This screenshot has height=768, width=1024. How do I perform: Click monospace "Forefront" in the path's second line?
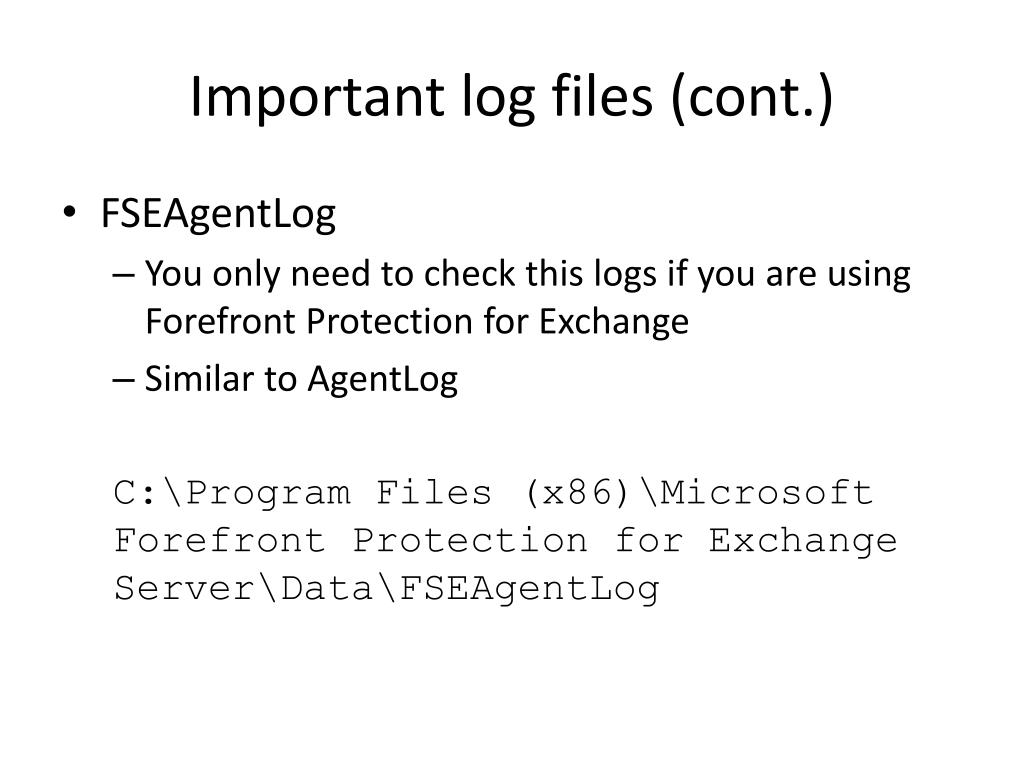(219, 540)
